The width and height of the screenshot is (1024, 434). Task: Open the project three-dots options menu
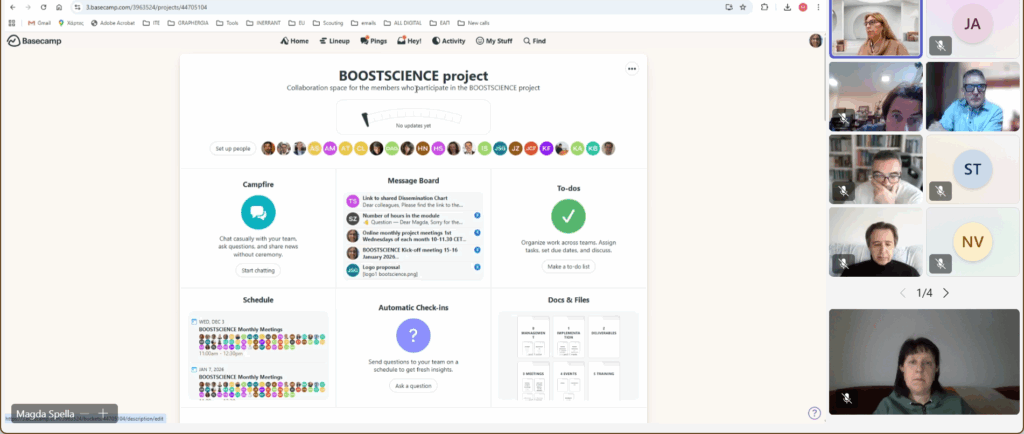(x=632, y=69)
